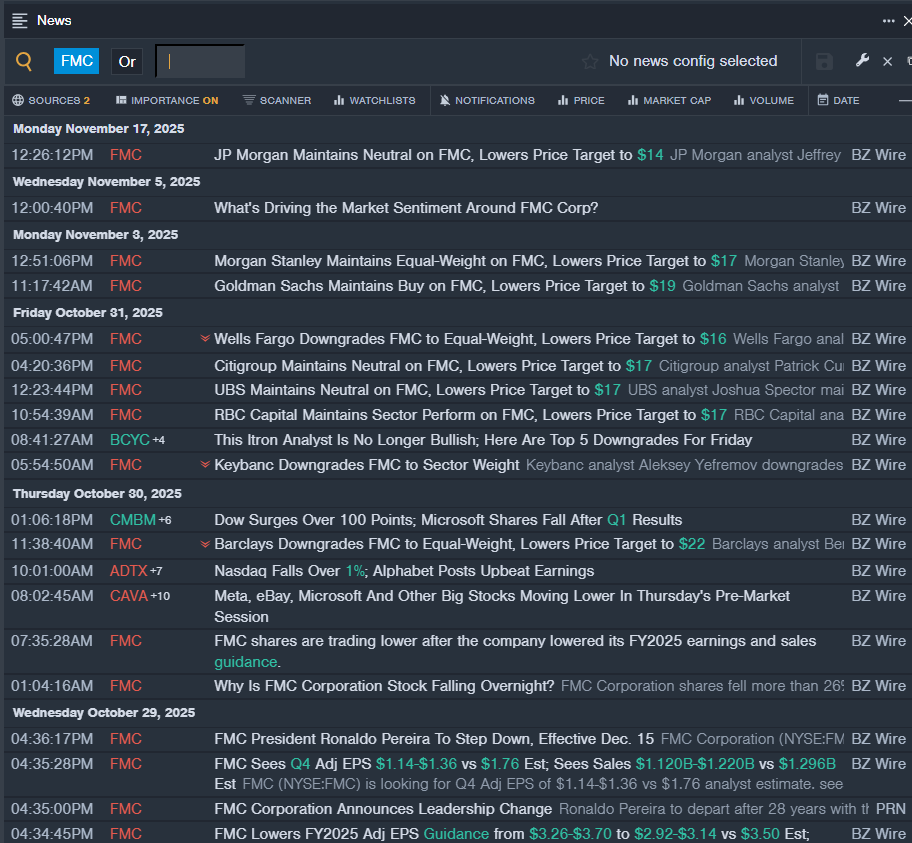Open the Volume filter
This screenshot has width=912, height=843.
[763, 101]
